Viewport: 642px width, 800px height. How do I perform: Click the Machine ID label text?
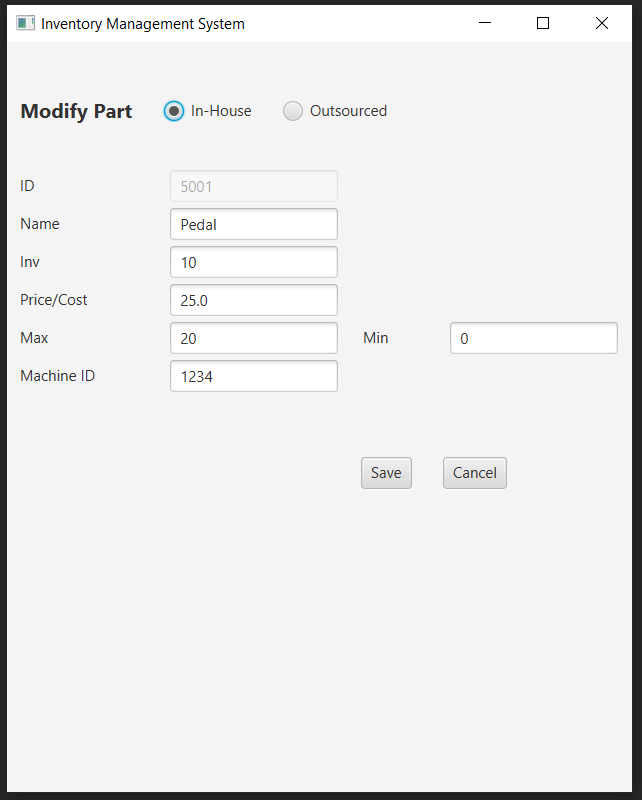coord(57,376)
